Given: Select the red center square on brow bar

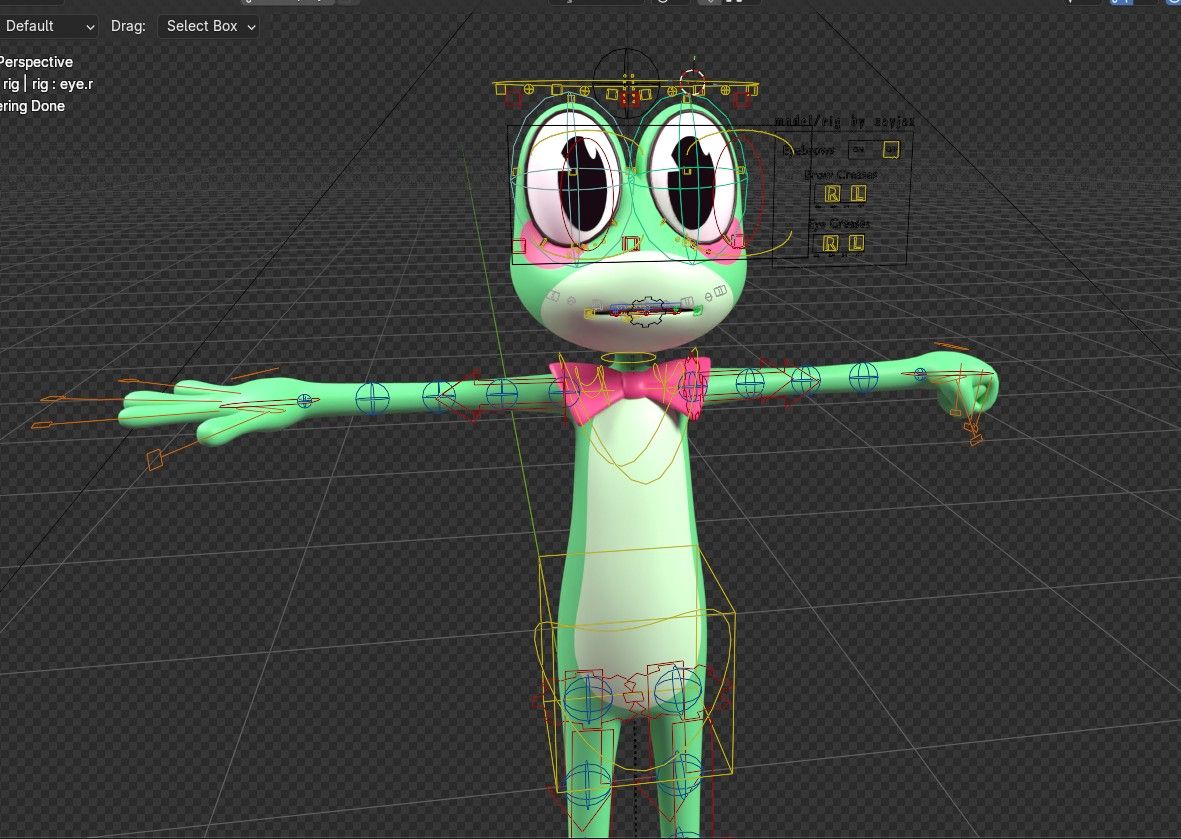Looking at the screenshot, I should point(630,97).
